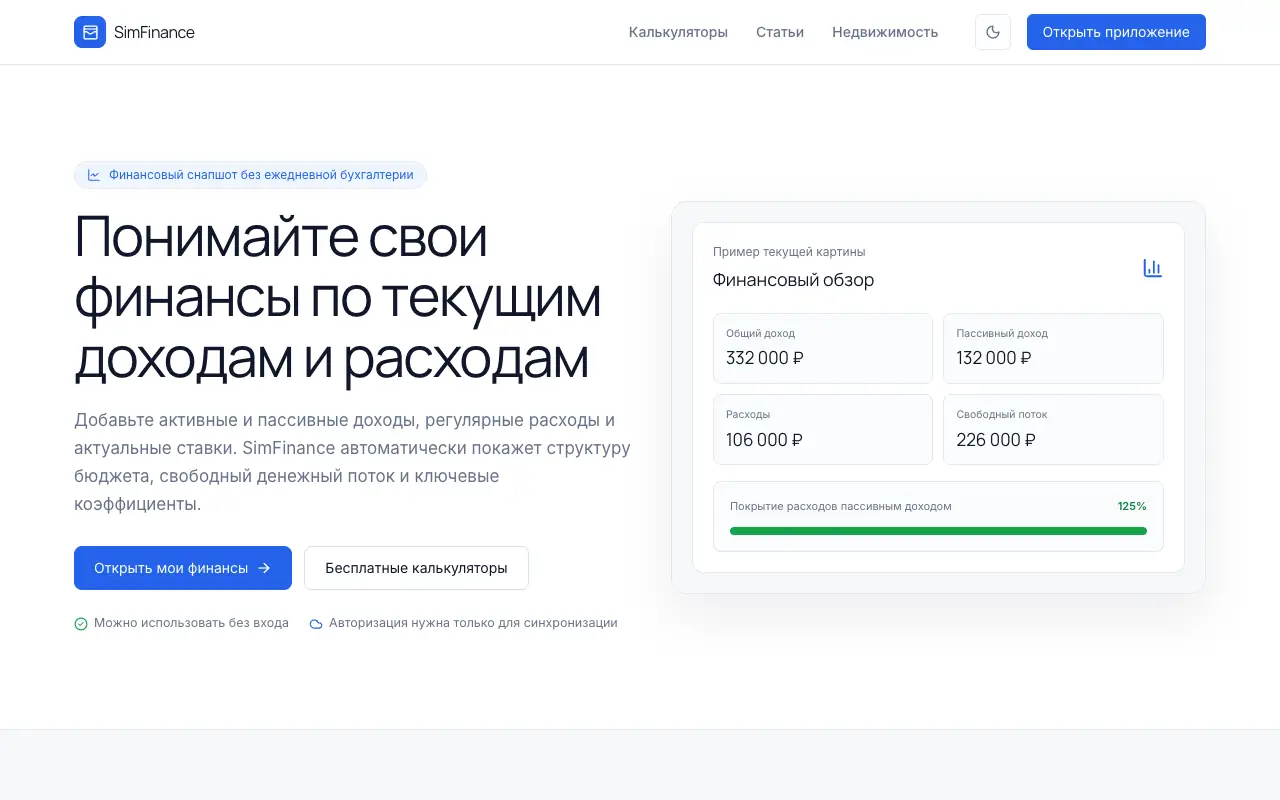The height and width of the screenshot is (800, 1280).
Task: Click the main headline Понимайте свои финансы
Action: point(338,299)
